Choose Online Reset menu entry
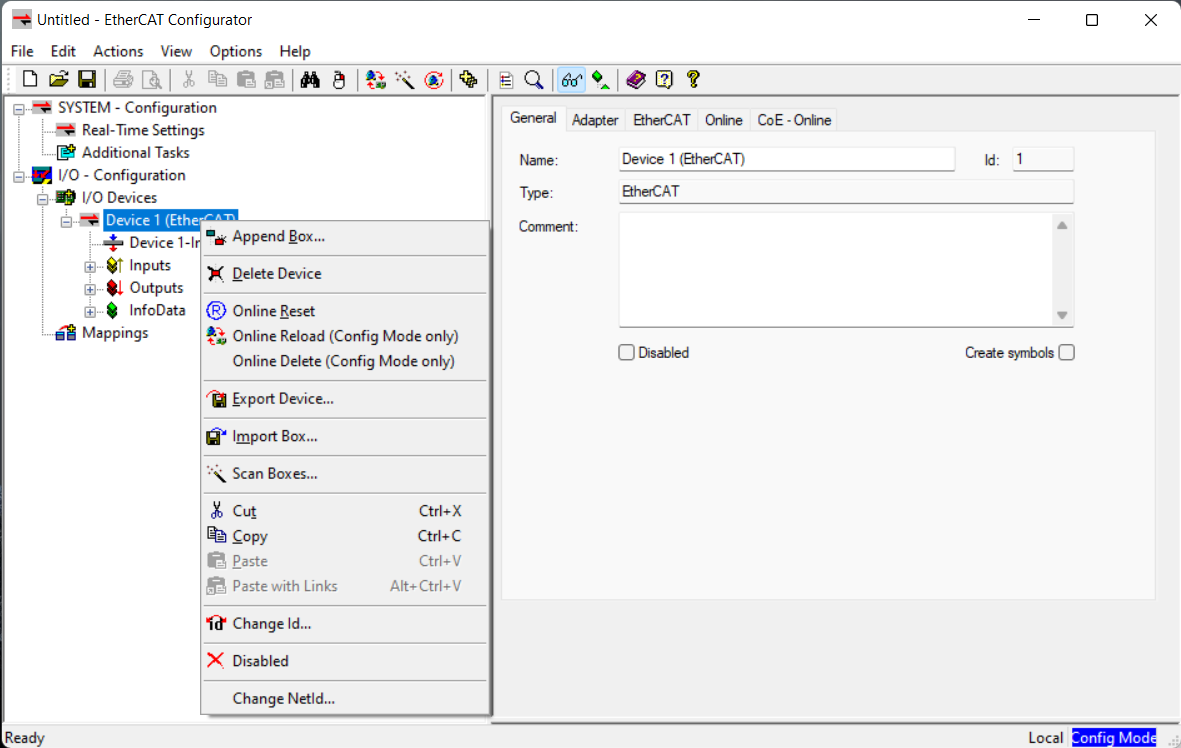 coord(345,310)
